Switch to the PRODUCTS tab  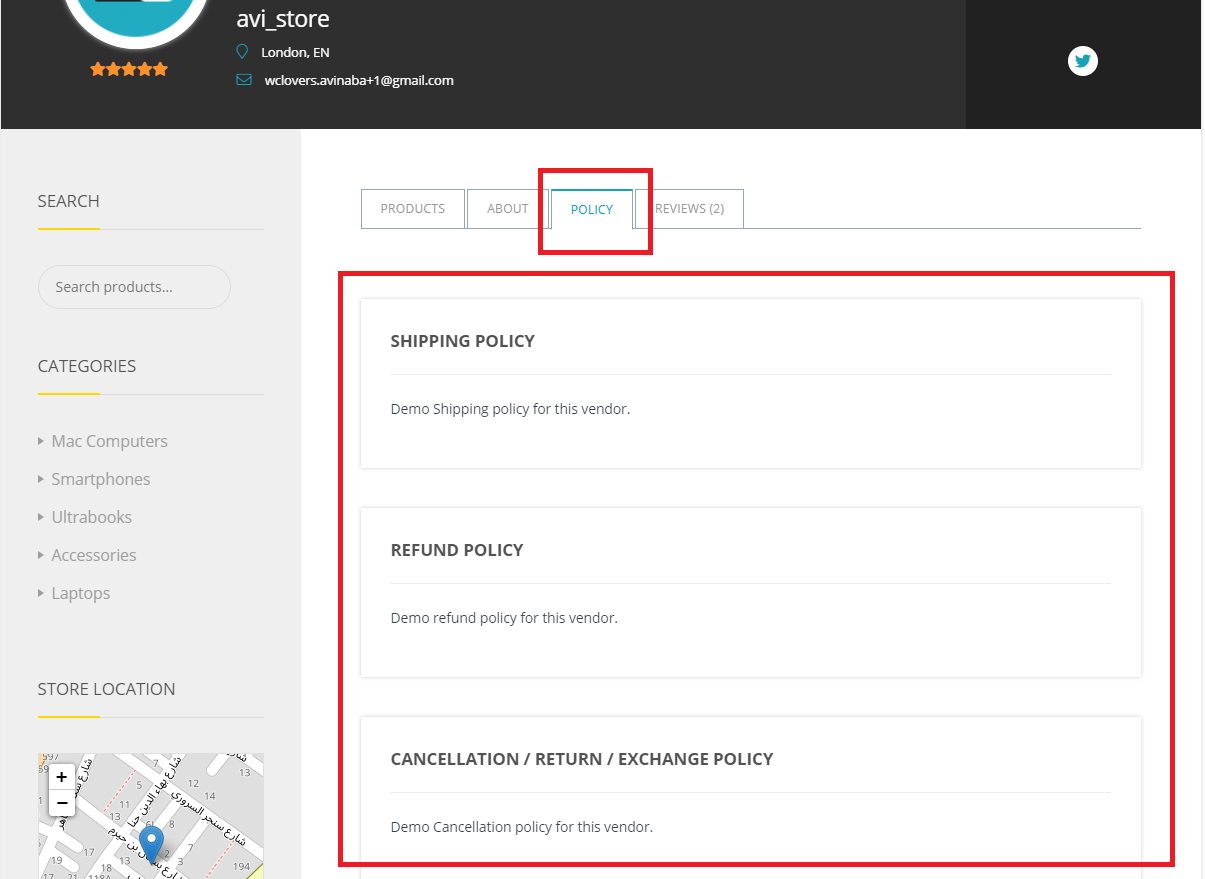coord(412,208)
